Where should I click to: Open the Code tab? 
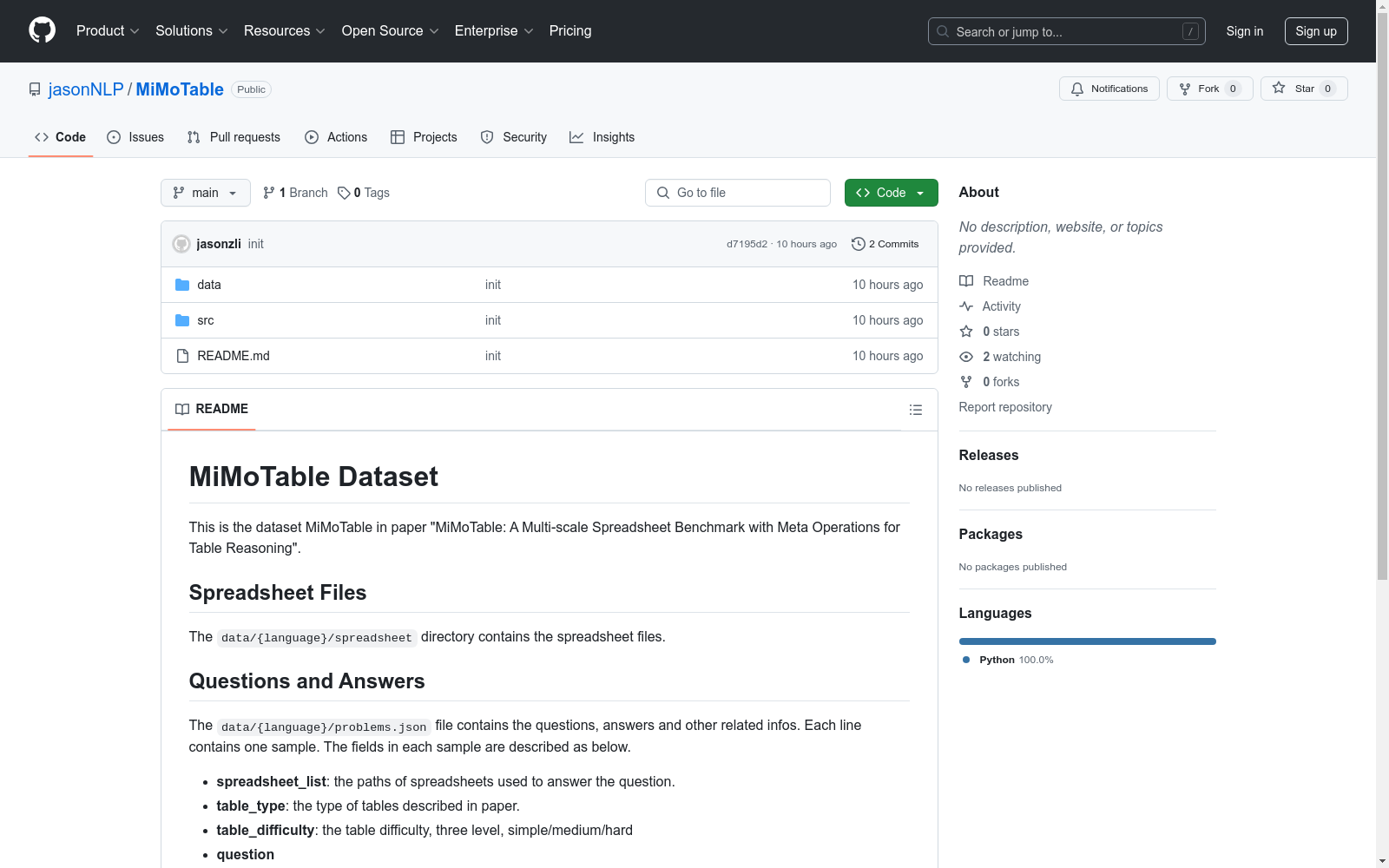coord(61,137)
